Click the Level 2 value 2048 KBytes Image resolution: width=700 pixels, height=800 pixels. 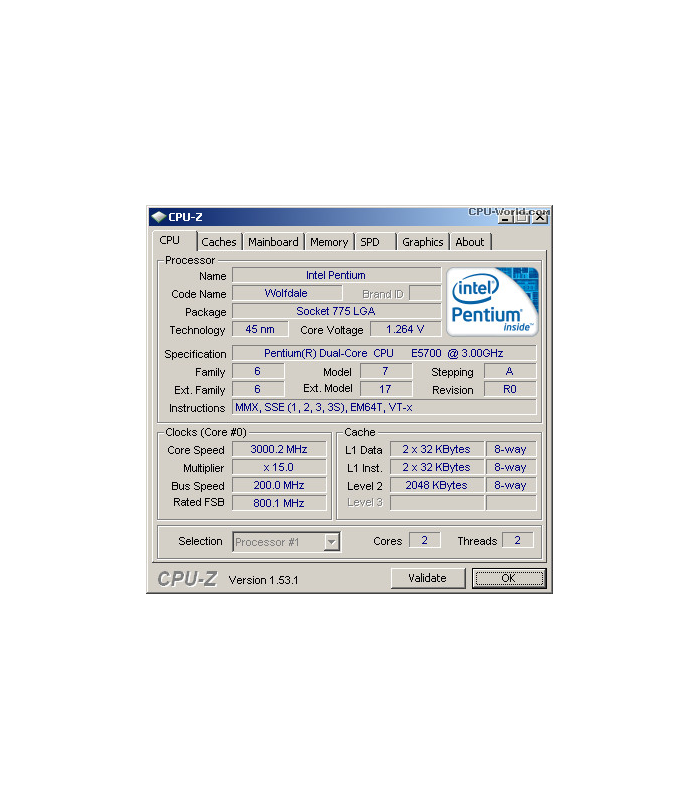pos(437,485)
